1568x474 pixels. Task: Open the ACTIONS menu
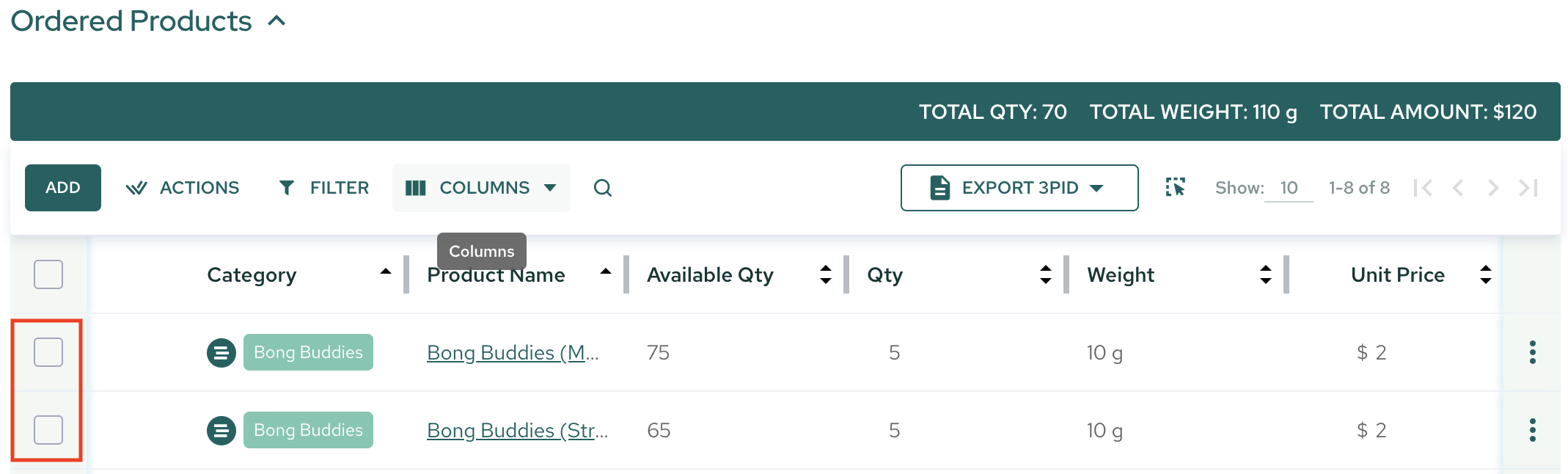183,188
